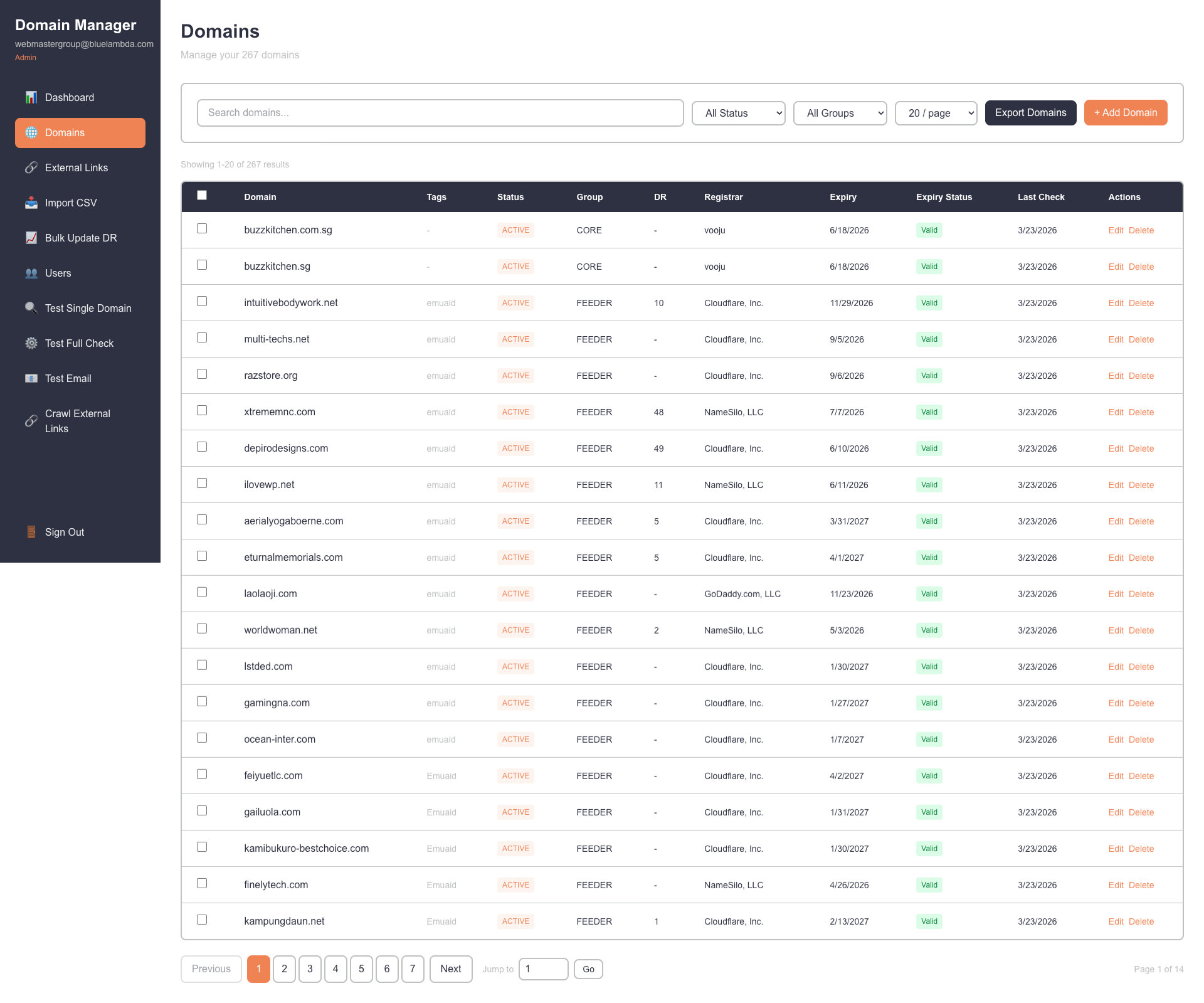Click the Valid expiry badge for multi-techs.net
The image size is (1204, 1003).
pyautogui.click(x=929, y=339)
